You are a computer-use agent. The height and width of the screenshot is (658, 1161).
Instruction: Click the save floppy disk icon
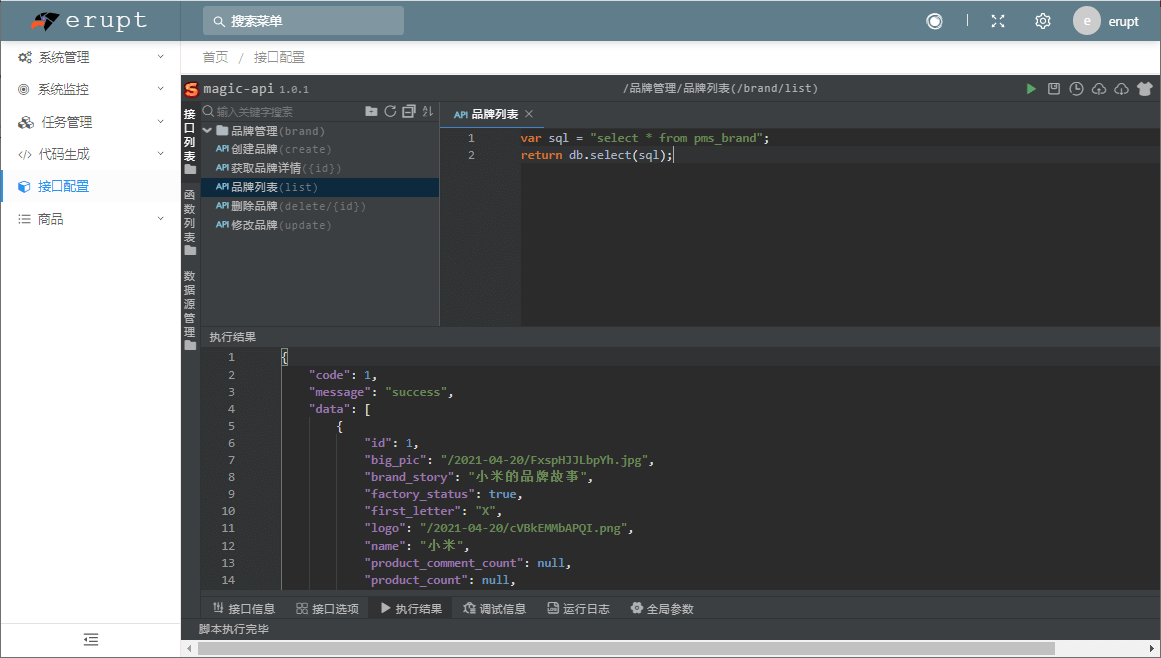[1054, 89]
